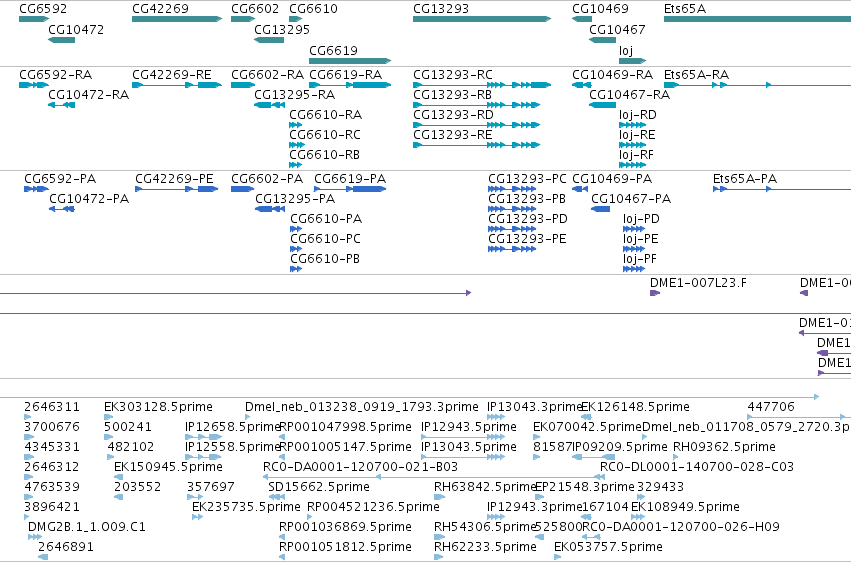Click EST RP004521236.5prime
Viewport: 851px width, 562px height.
point(373,507)
